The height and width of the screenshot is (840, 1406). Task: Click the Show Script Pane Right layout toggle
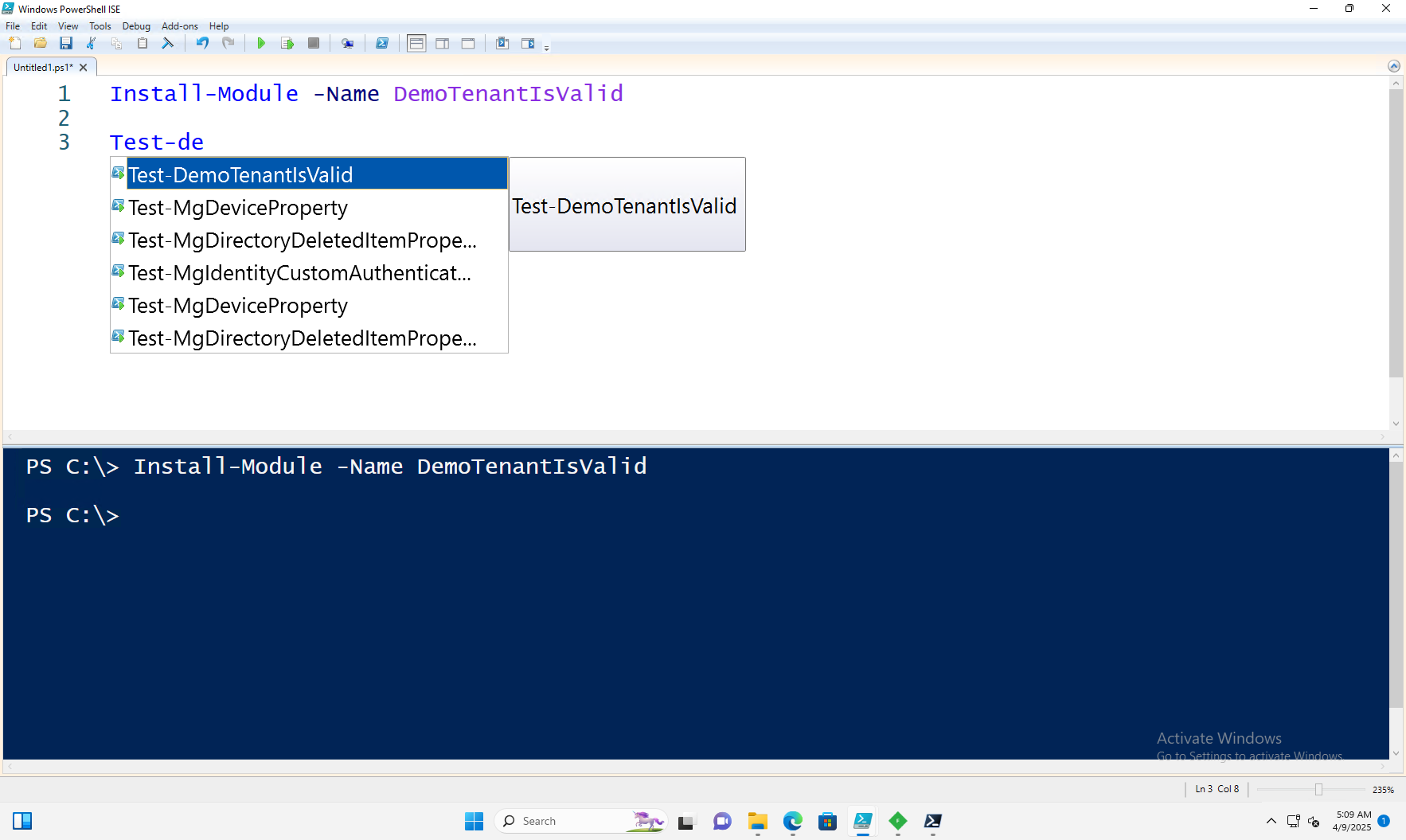point(442,43)
